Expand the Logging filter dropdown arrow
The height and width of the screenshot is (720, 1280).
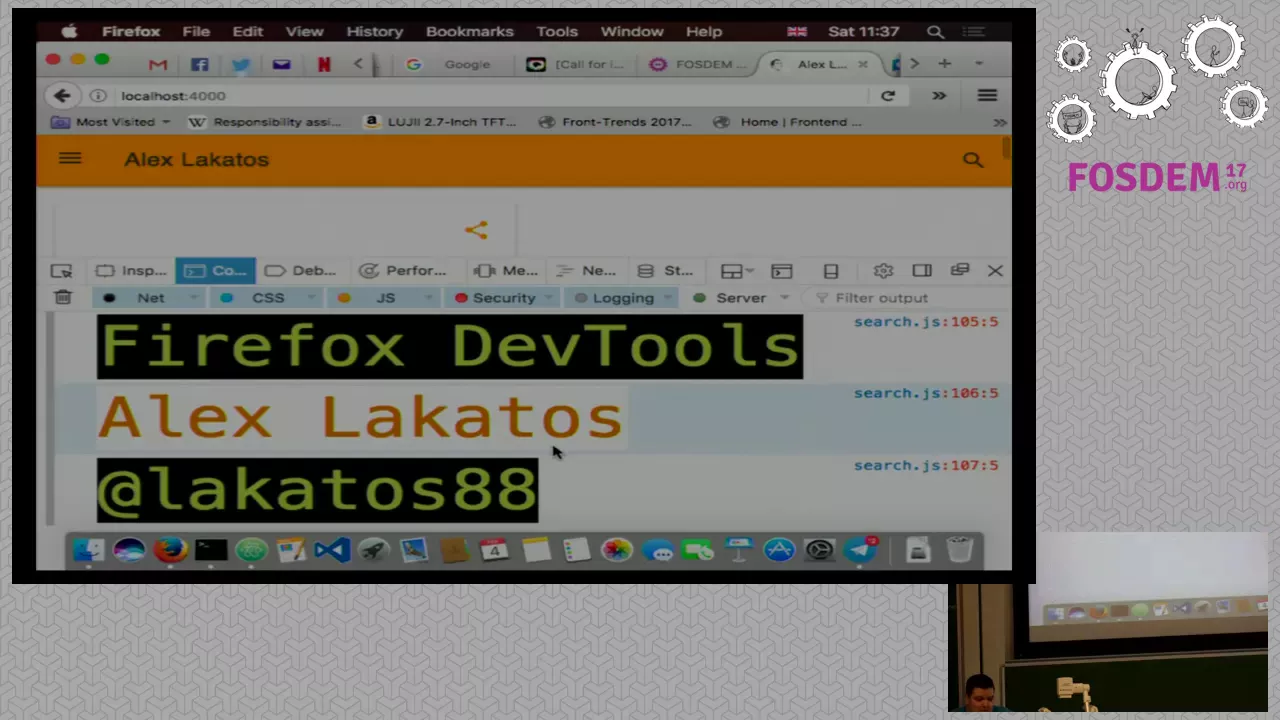click(x=669, y=298)
